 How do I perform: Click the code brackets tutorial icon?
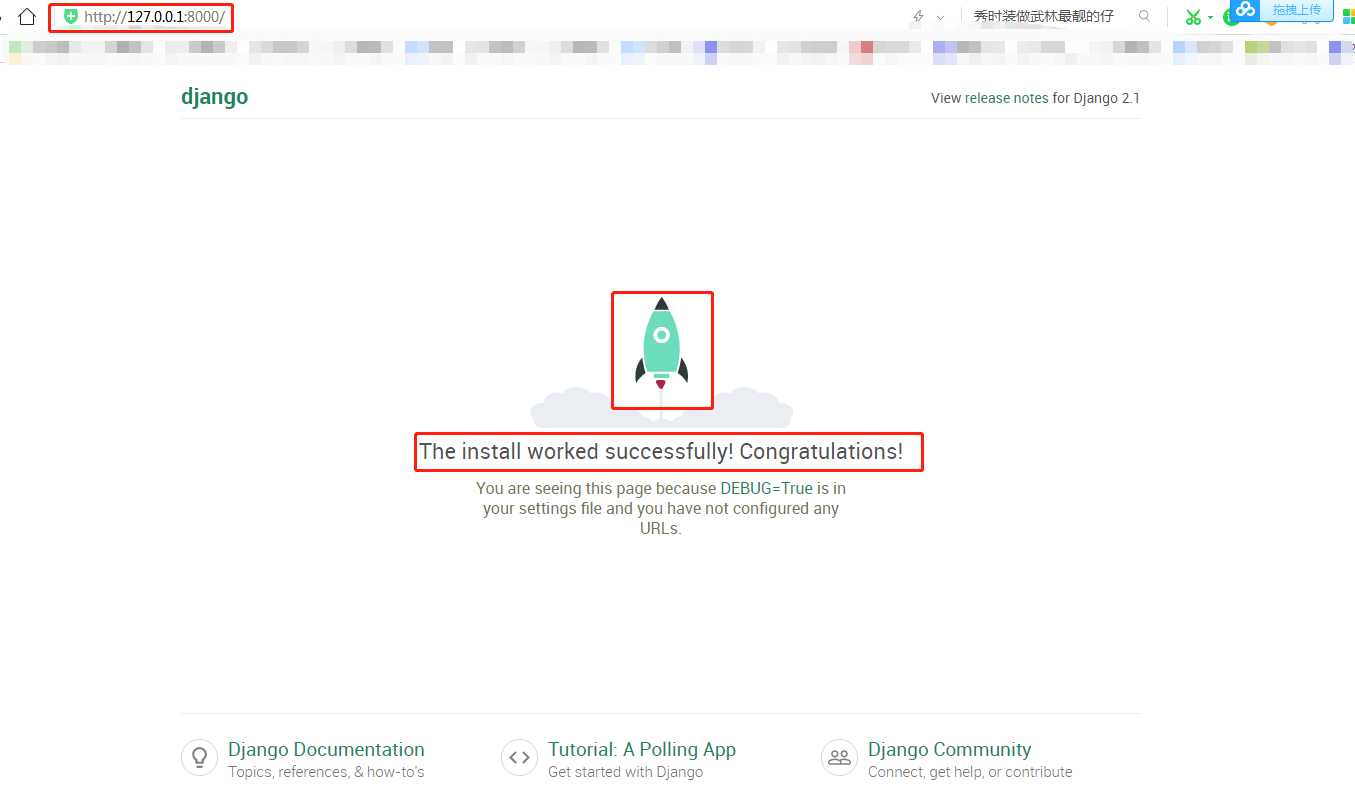coord(519,757)
